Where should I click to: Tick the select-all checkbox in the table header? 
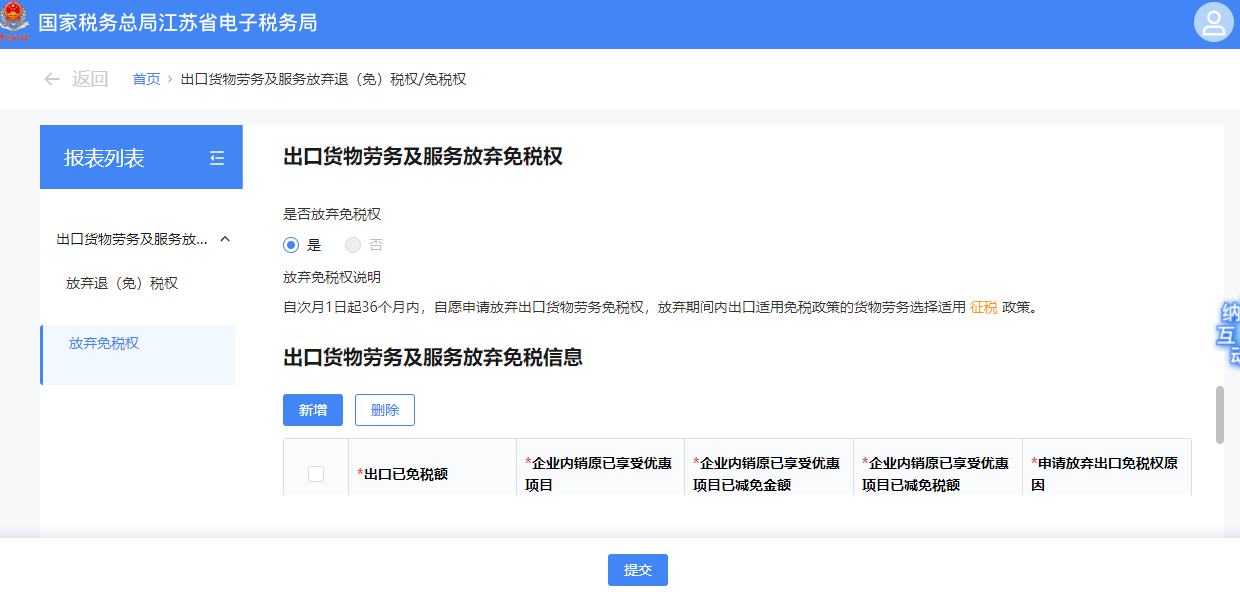(x=316, y=474)
